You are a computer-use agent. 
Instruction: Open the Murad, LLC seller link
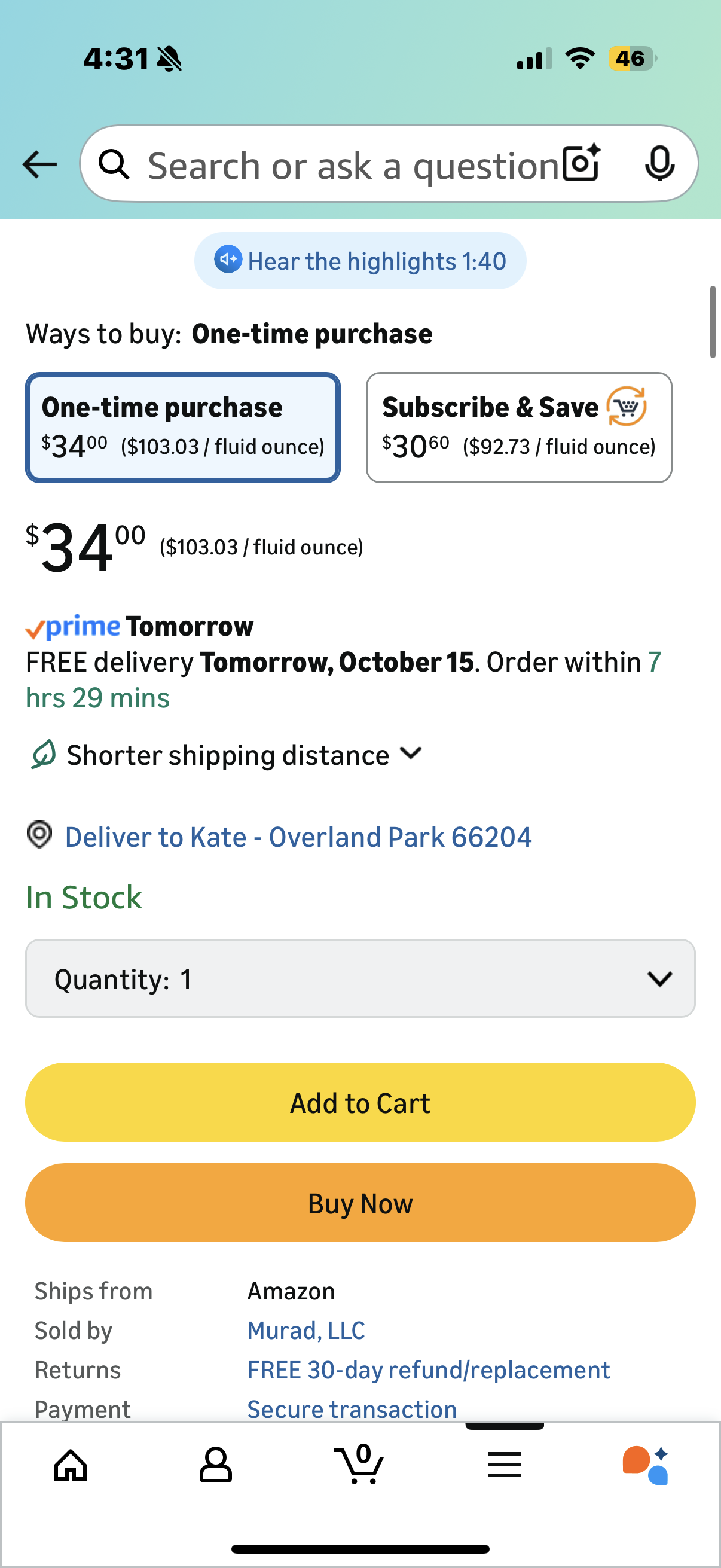pos(305,1331)
